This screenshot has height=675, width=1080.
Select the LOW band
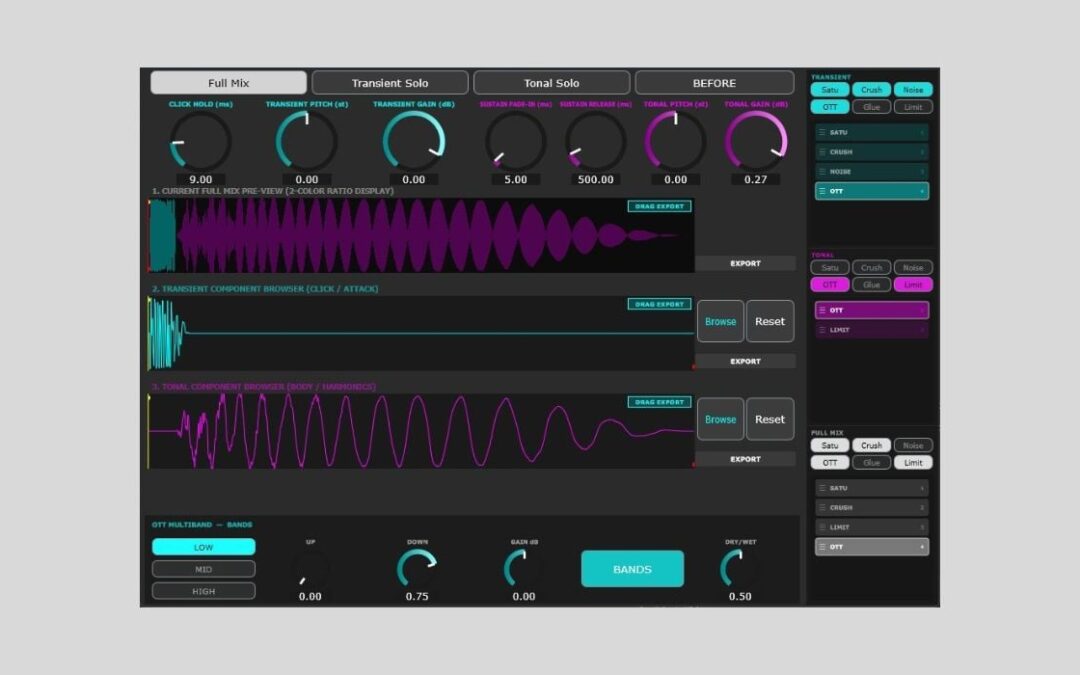(x=203, y=547)
